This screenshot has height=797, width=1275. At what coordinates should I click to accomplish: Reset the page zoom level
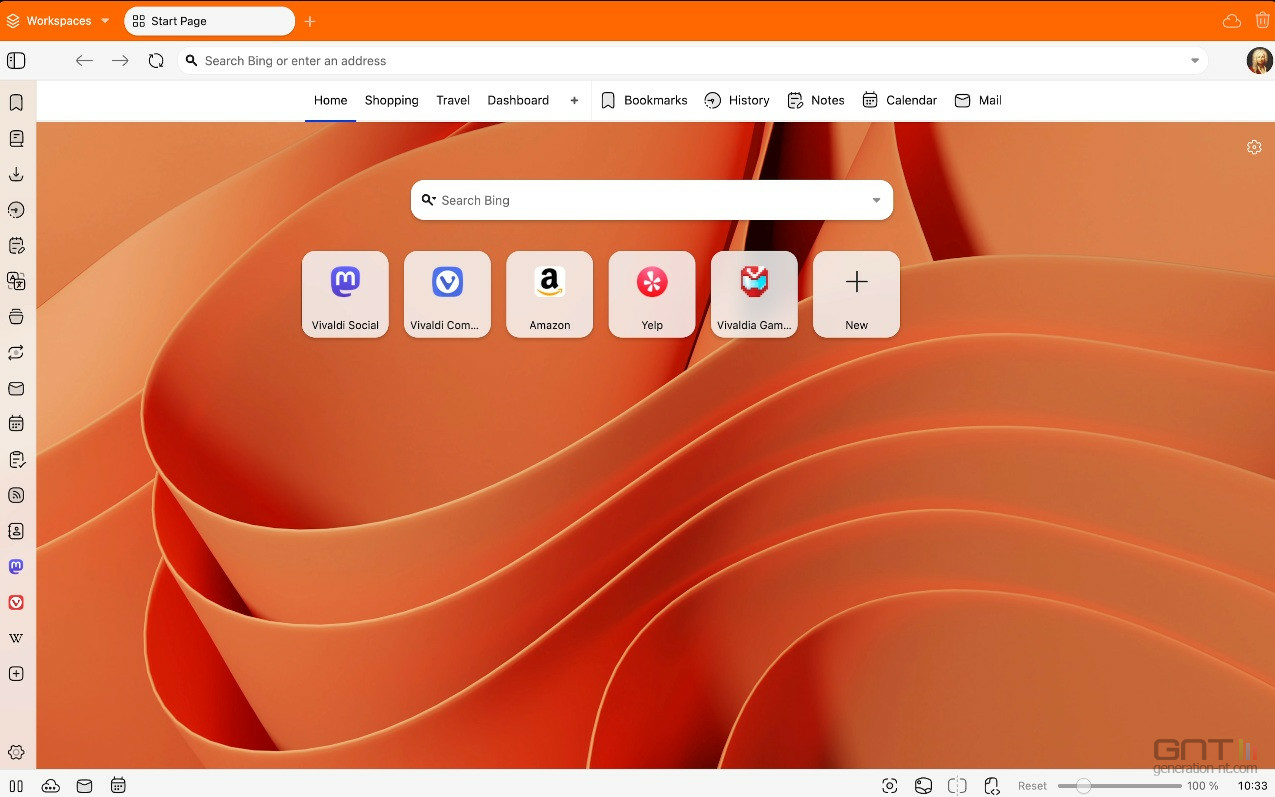pos(1032,786)
